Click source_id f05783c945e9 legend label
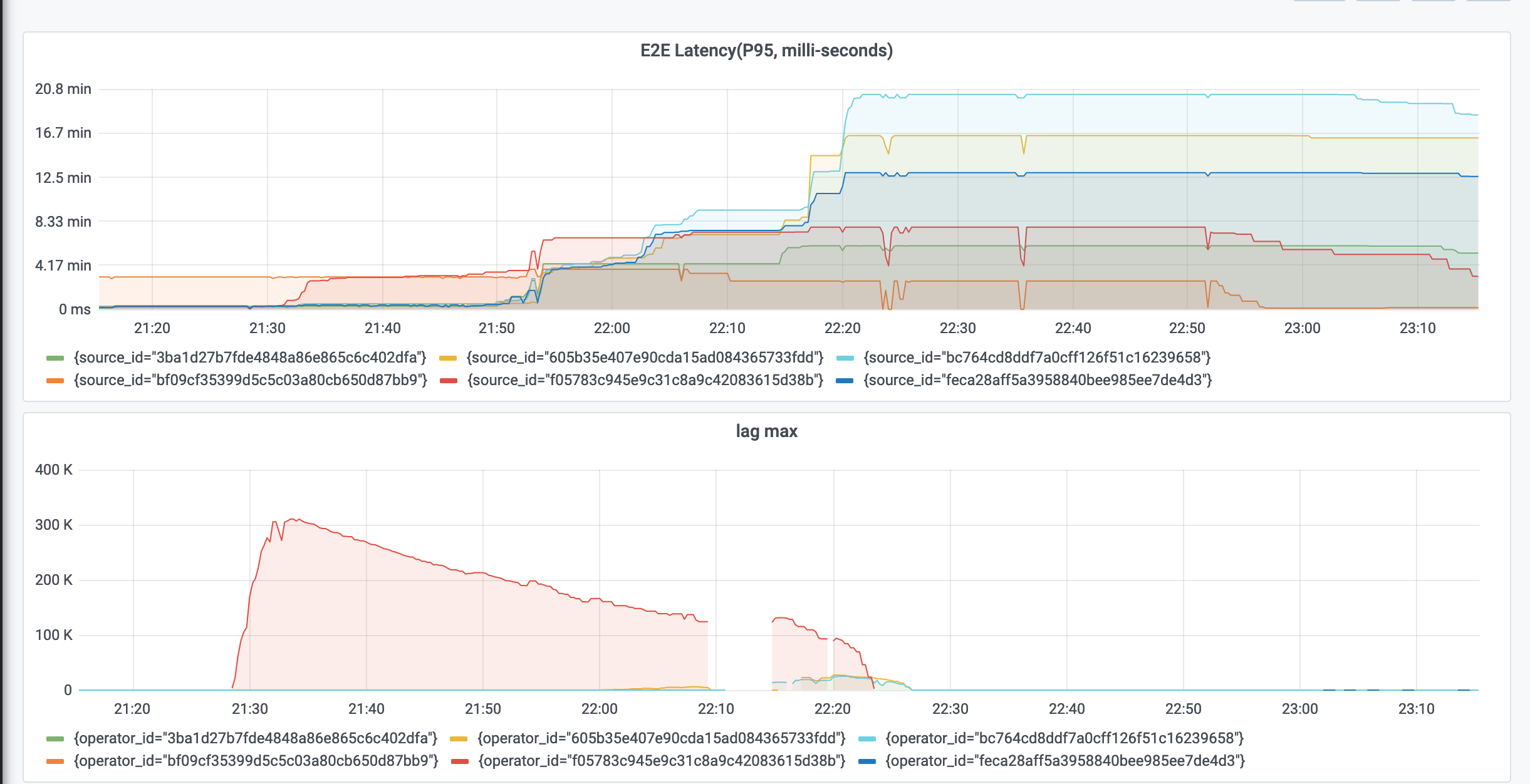 point(645,380)
